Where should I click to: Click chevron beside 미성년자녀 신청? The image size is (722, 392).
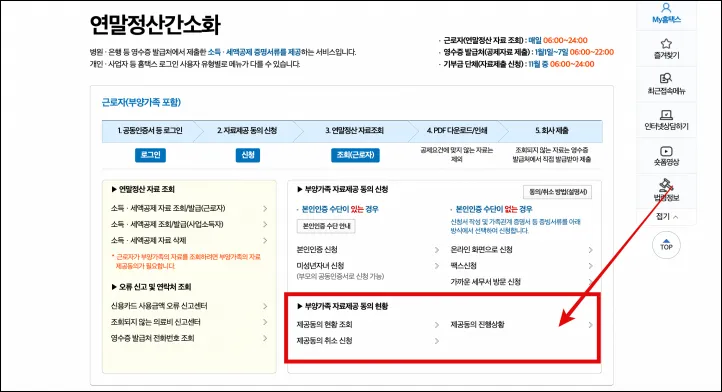click(437, 266)
